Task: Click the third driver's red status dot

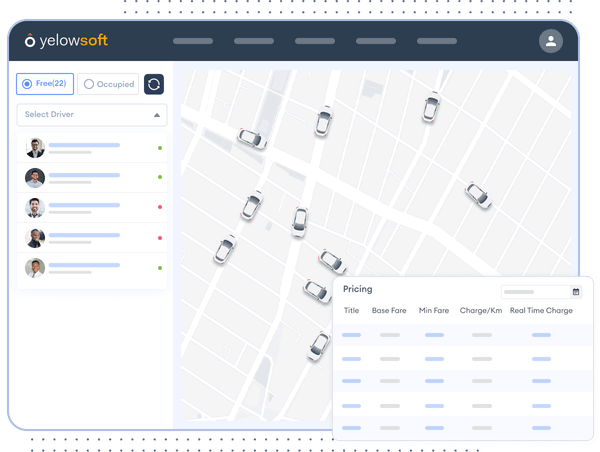Action: (x=160, y=208)
